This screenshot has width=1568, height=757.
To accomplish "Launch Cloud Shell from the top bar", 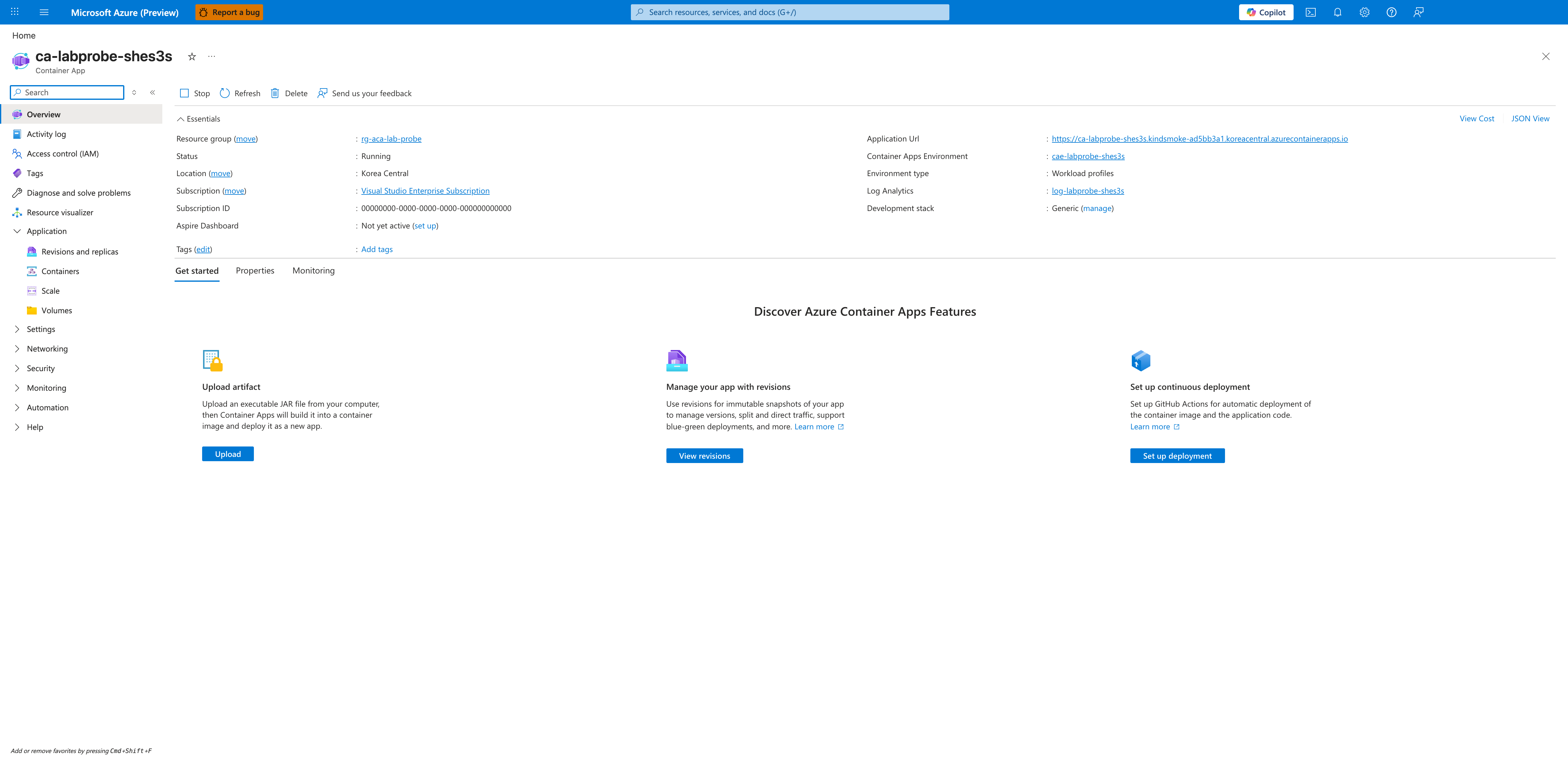I will coord(1310,12).
